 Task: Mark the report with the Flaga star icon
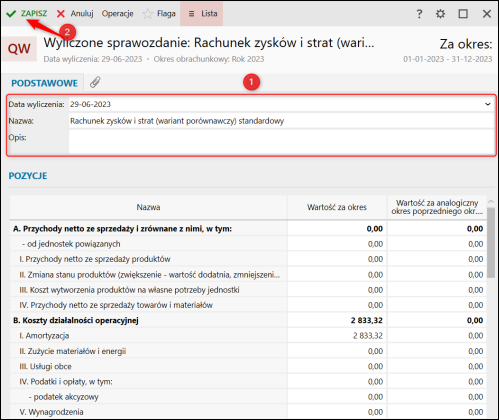point(147,14)
